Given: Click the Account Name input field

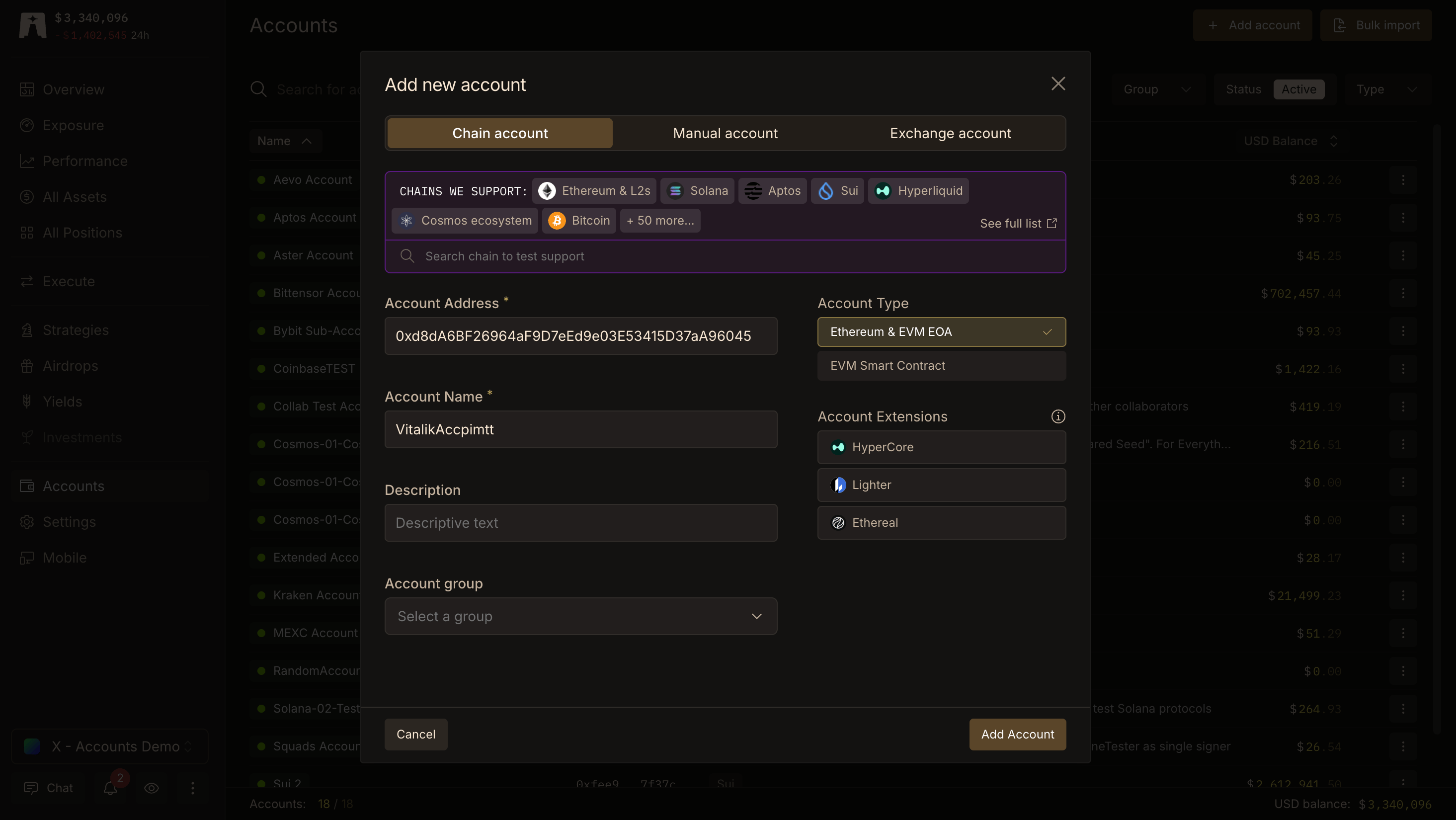Looking at the screenshot, I should coord(580,429).
